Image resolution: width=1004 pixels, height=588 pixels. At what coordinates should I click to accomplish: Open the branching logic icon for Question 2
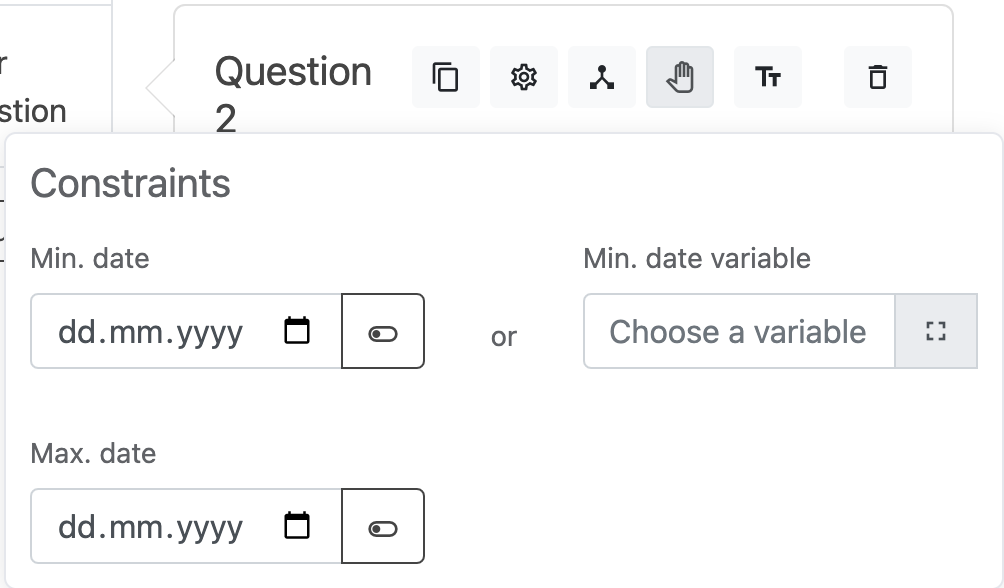[602, 77]
